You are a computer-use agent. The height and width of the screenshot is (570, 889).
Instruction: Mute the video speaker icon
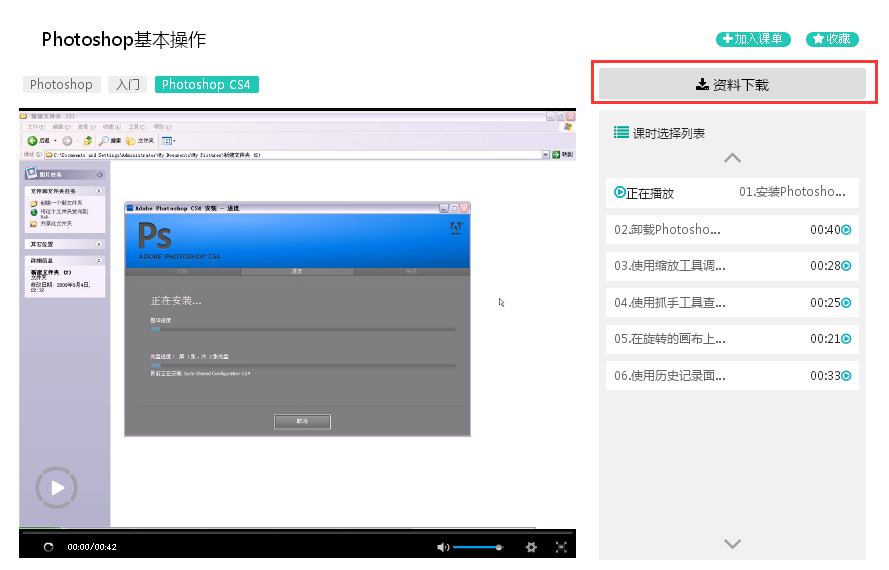(443, 547)
